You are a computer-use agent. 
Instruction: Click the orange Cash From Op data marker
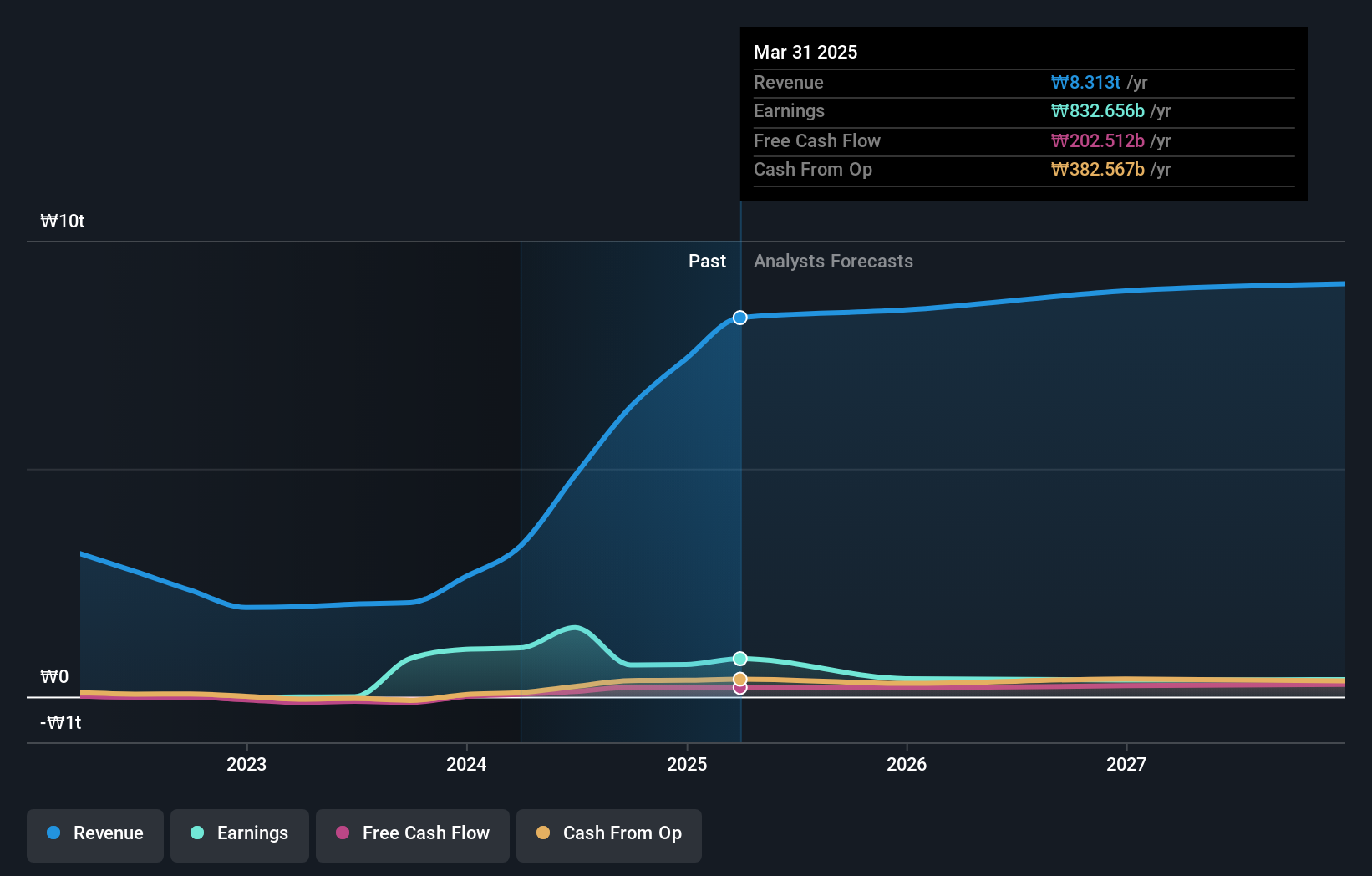pyautogui.click(x=740, y=679)
